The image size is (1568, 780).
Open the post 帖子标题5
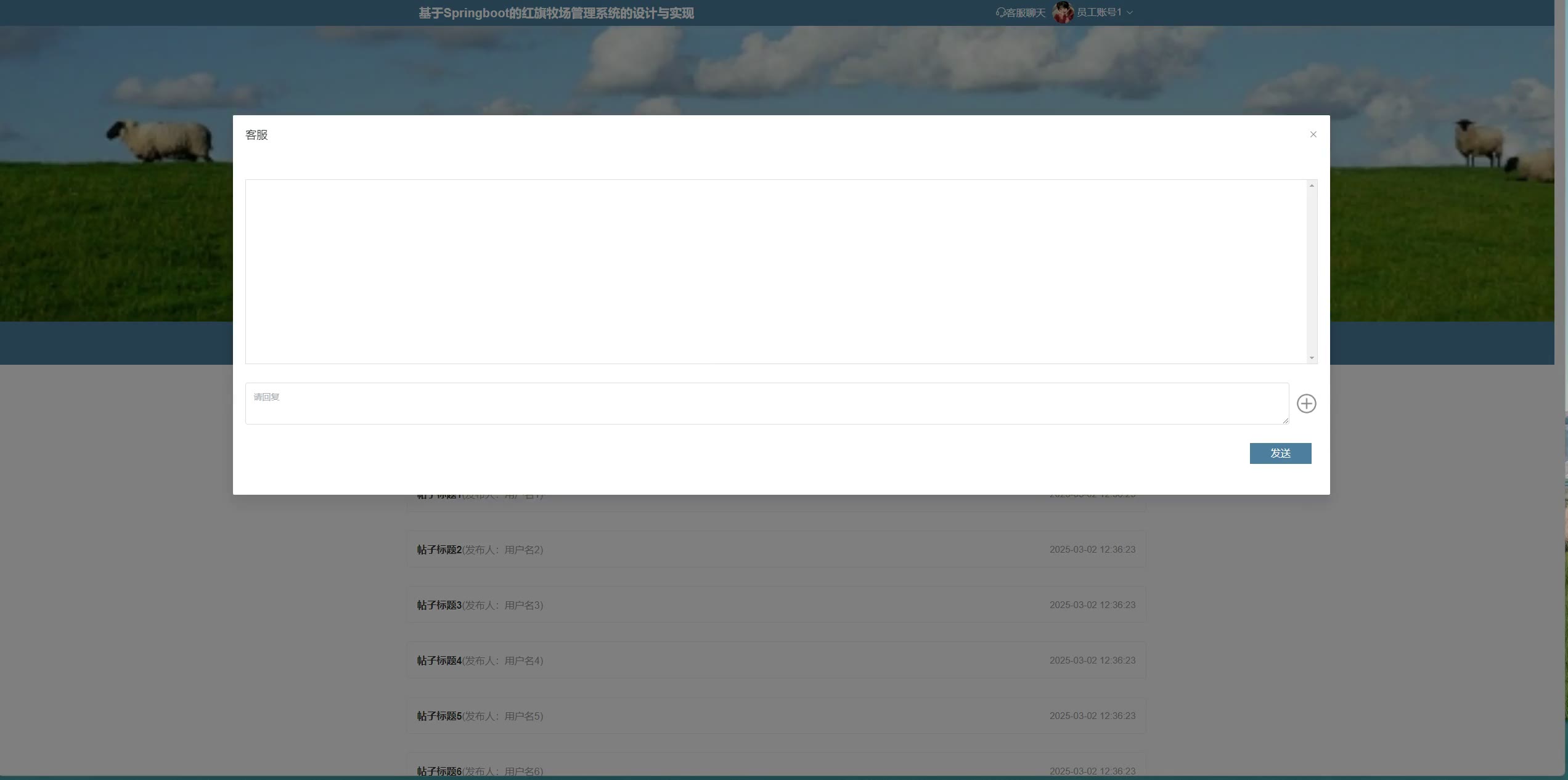click(439, 716)
